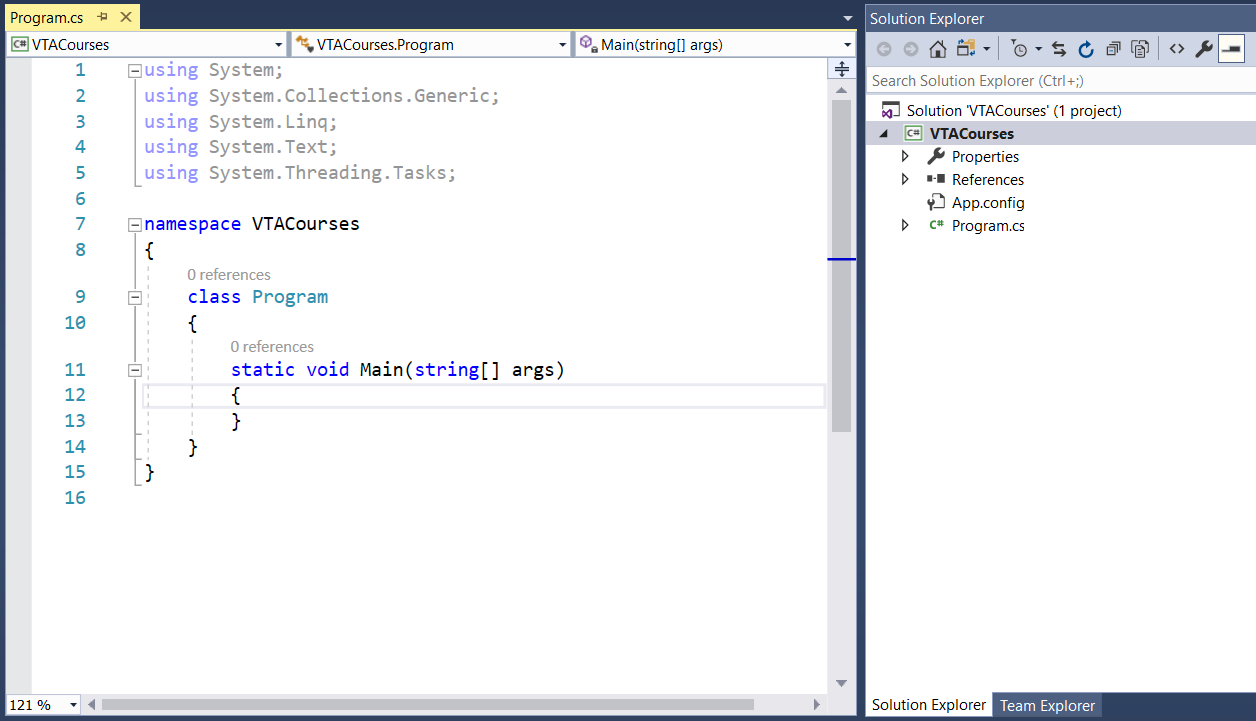Click the Properties wrench icon in tree
Screen dimensions: 1256x721
coord(936,156)
